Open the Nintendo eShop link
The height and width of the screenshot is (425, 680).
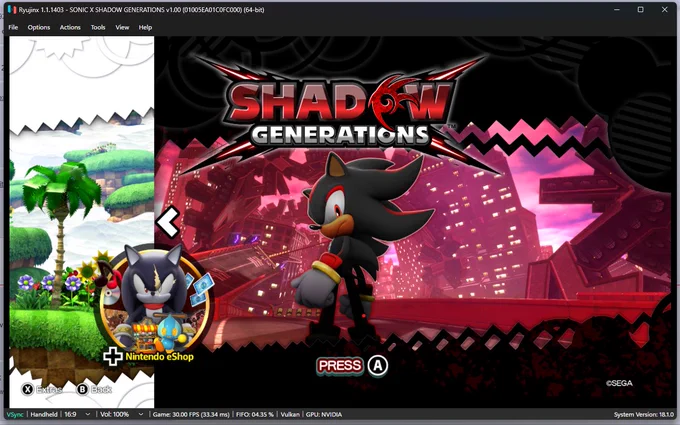(159, 357)
